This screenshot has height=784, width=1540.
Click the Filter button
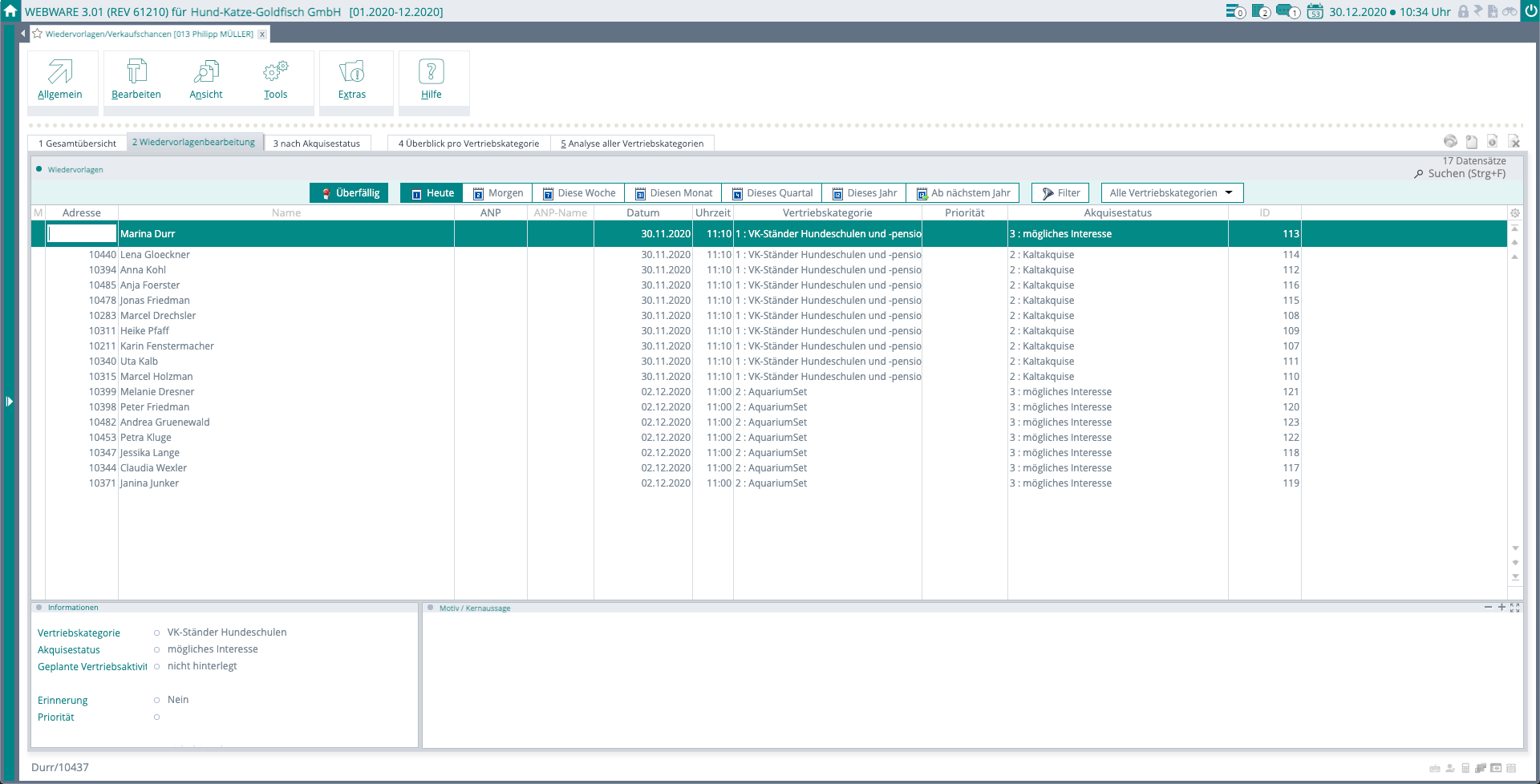coord(1060,193)
